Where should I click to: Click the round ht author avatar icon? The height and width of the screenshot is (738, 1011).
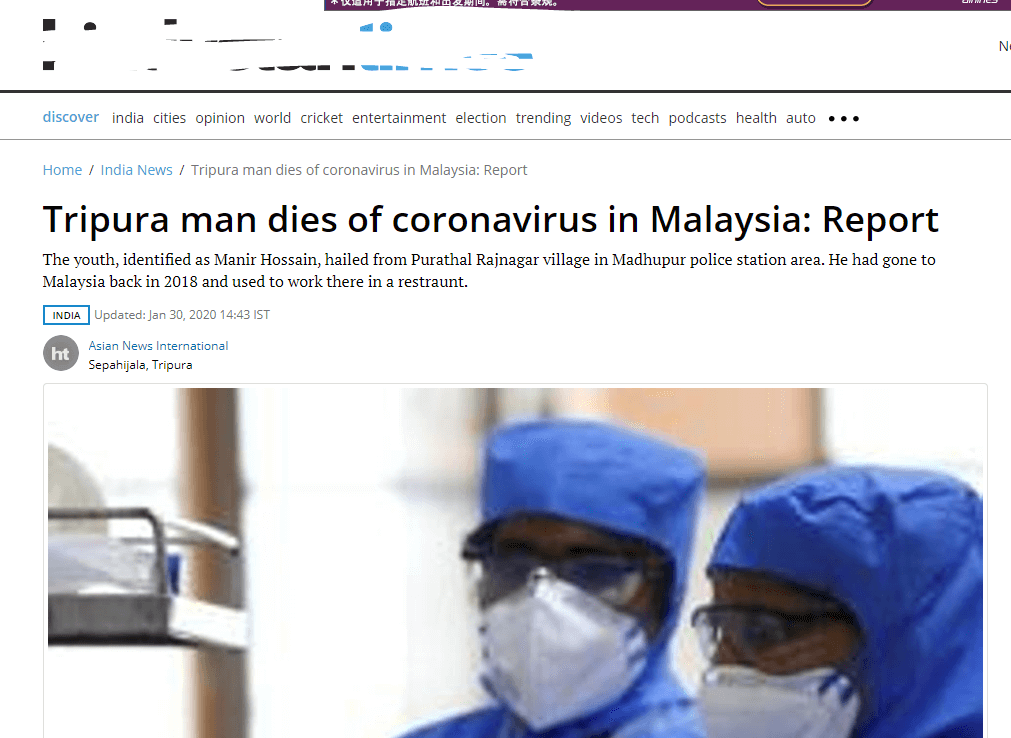coord(61,353)
